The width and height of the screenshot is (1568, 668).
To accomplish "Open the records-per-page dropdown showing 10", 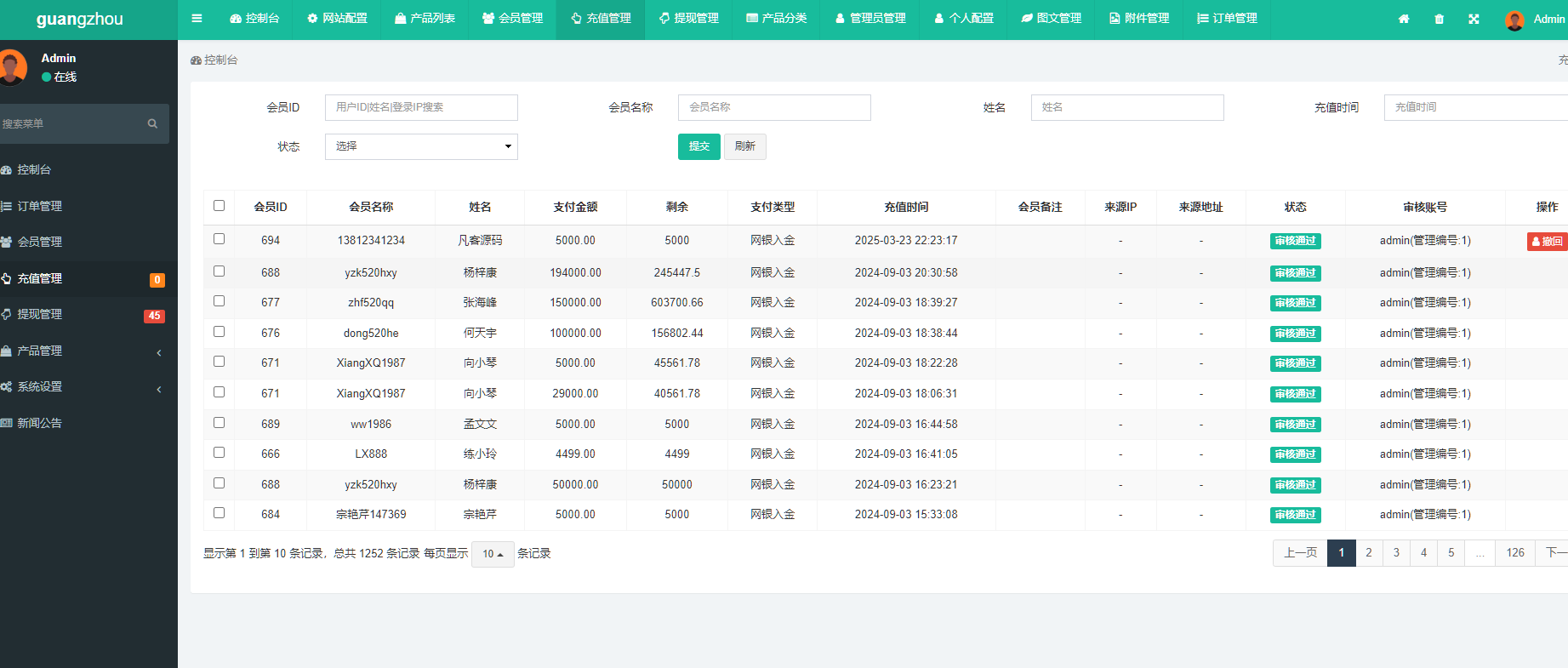I will pyautogui.click(x=493, y=554).
